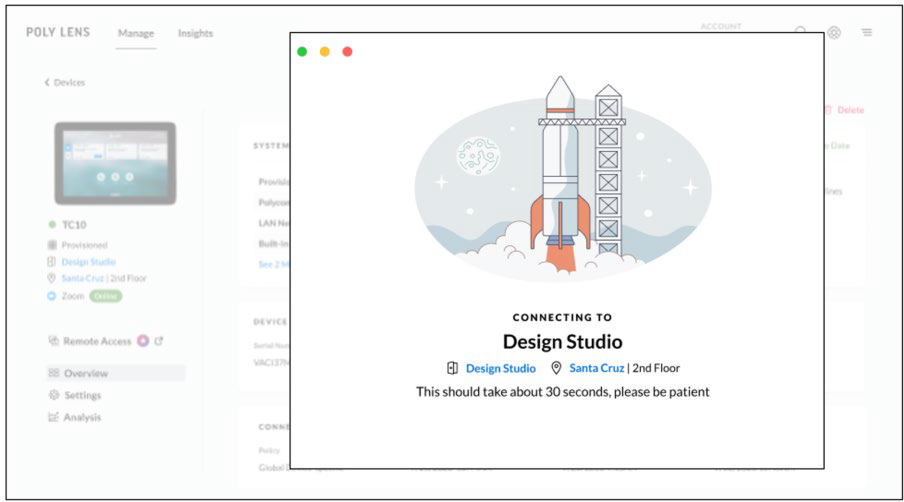The width and height of the screenshot is (904, 502).
Task: Click the TC10 device thumbnail image
Action: (115, 165)
